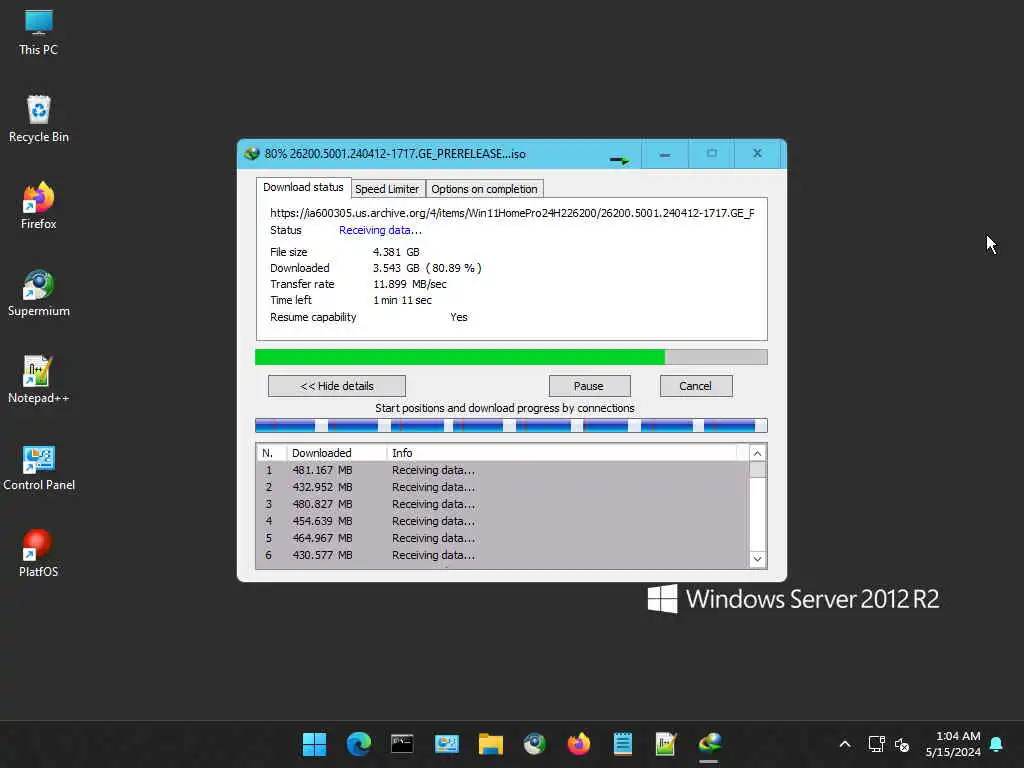The width and height of the screenshot is (1024, 768).
Task: Click the Receiving data... status text
Action: (380, 230)
